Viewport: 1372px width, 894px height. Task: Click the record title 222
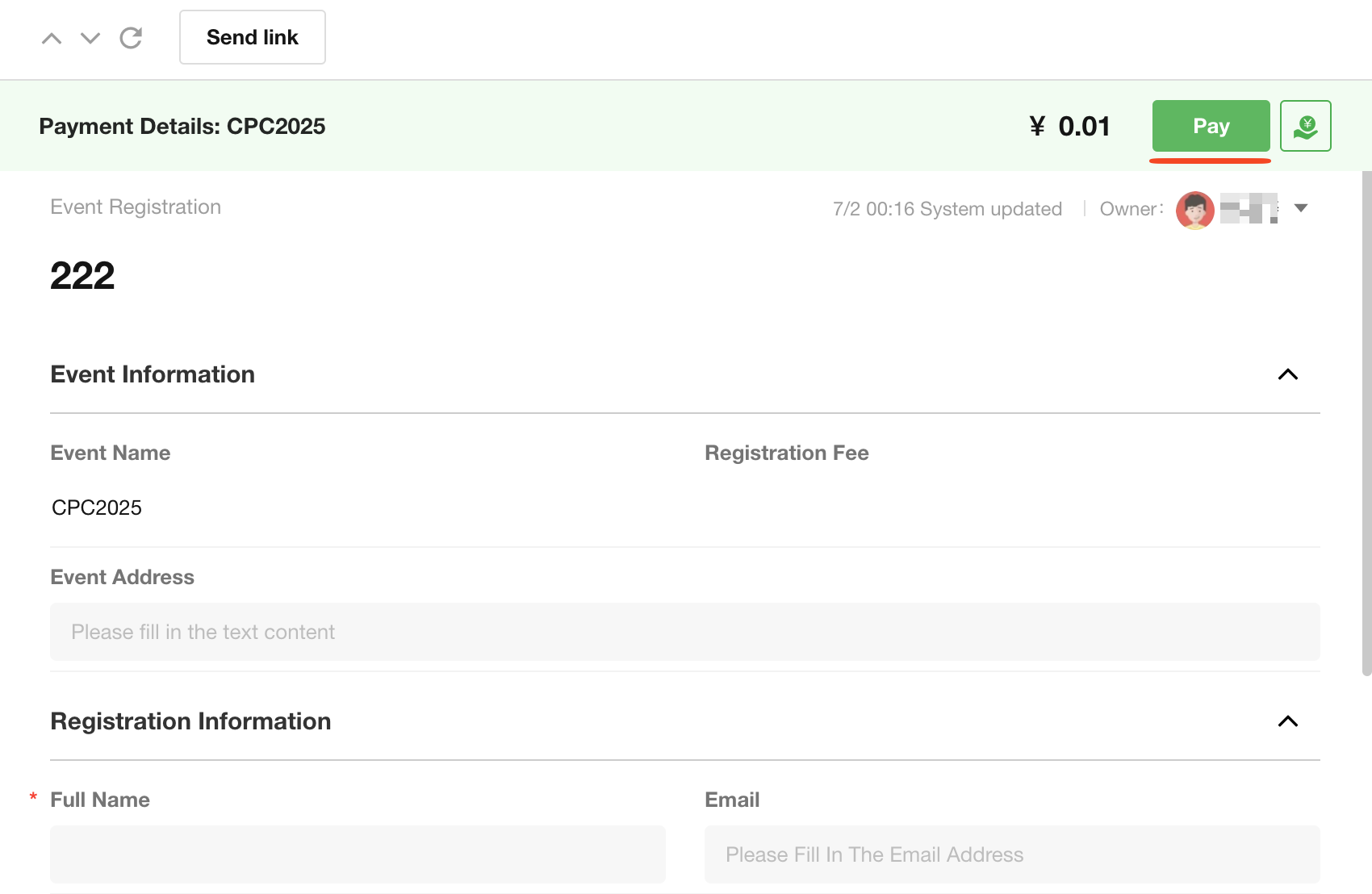(82, 276)
